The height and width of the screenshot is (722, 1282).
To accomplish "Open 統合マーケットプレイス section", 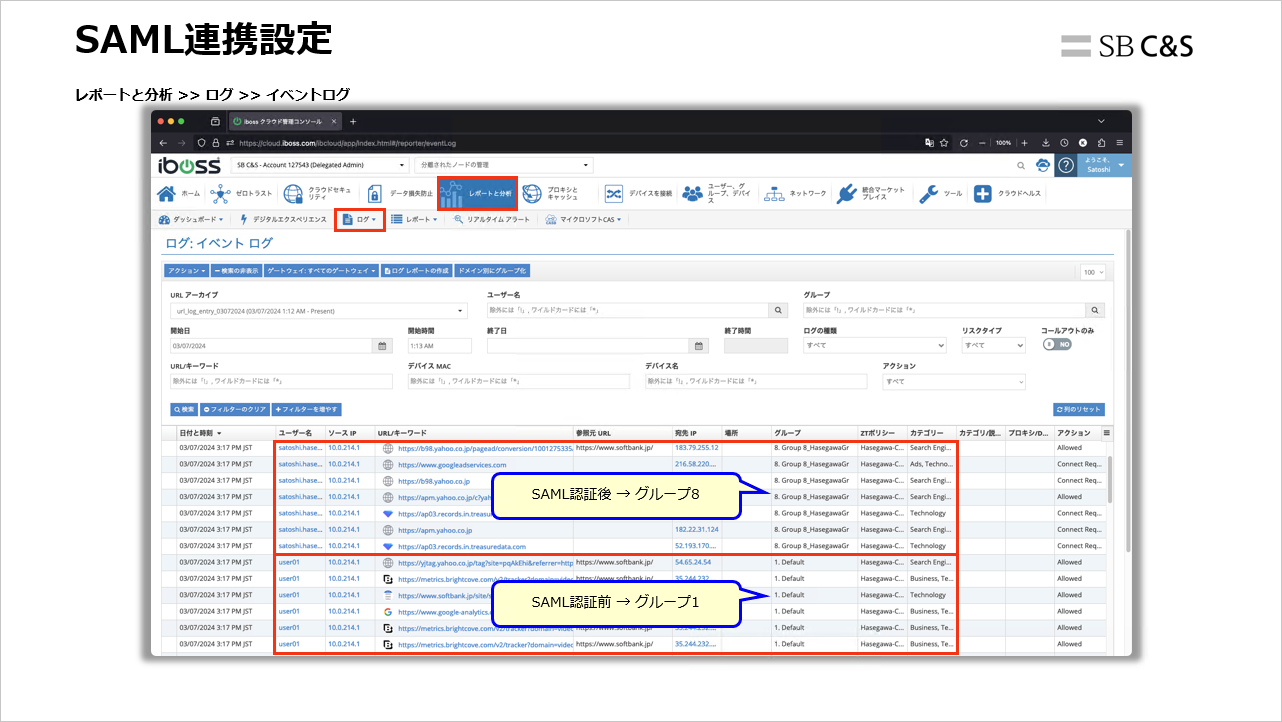I will [x=872, y=194].
